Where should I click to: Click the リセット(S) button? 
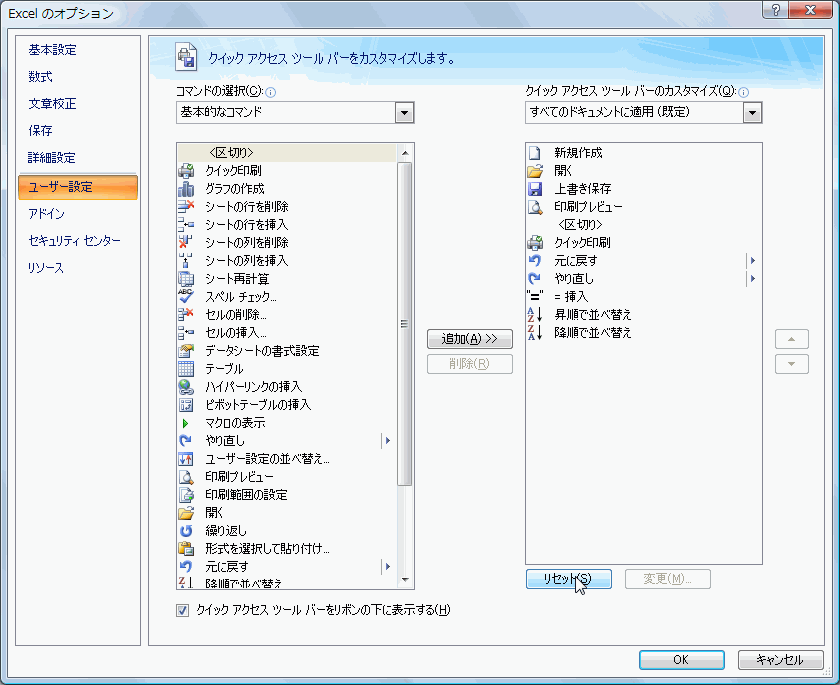[568, 579]
